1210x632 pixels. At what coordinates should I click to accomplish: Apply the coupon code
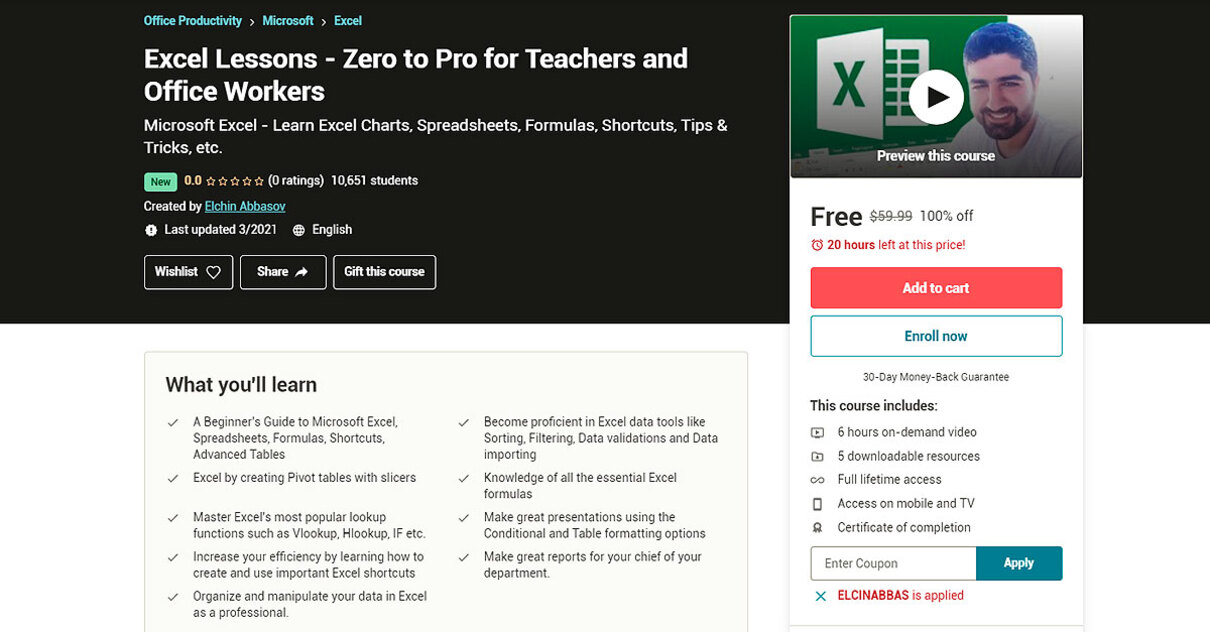(1018, 563)
